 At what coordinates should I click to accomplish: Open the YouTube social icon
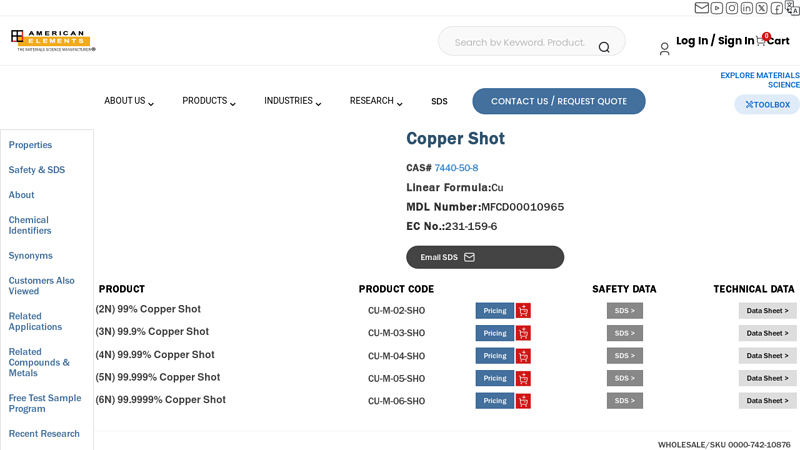pos(716,8)
